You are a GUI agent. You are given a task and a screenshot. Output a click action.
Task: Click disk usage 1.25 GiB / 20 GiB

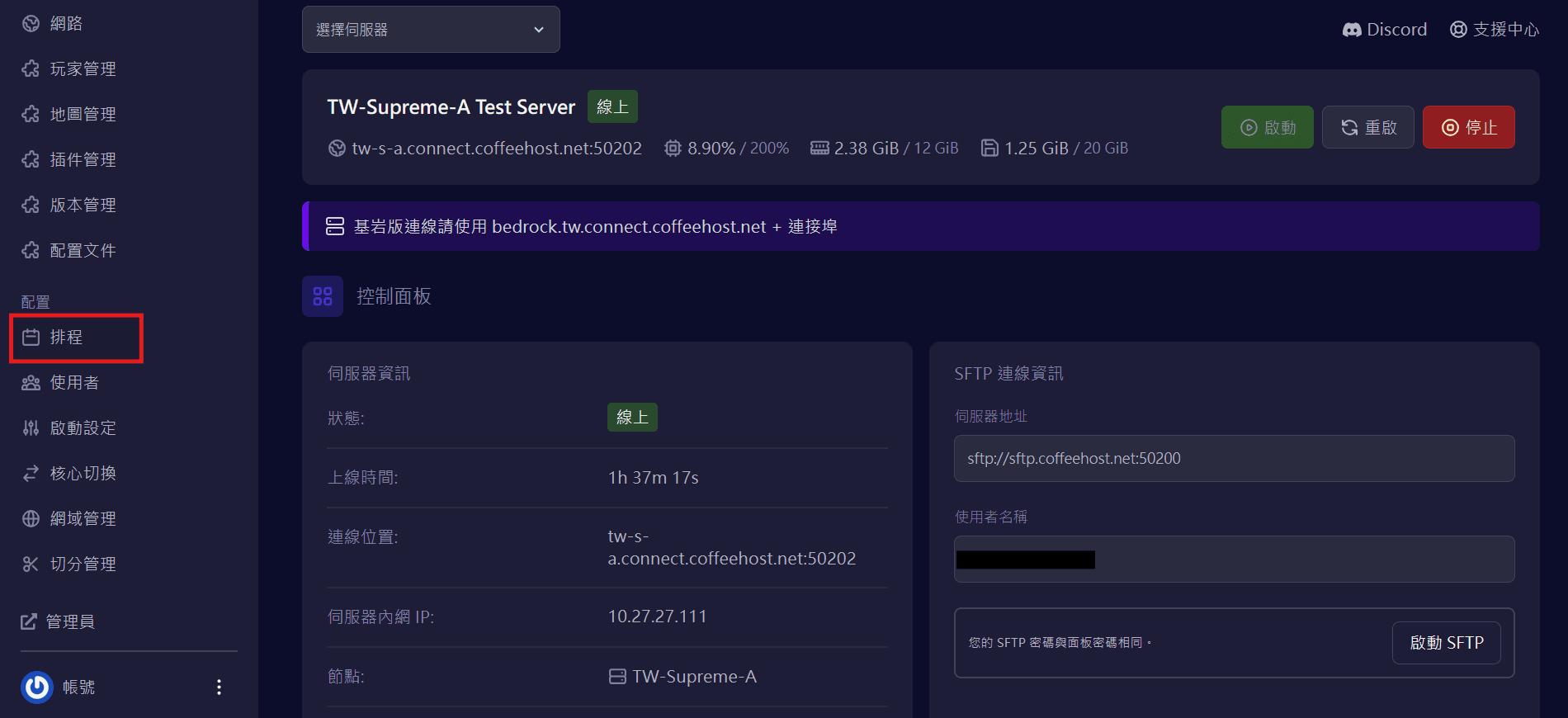tap(1066, 149)
